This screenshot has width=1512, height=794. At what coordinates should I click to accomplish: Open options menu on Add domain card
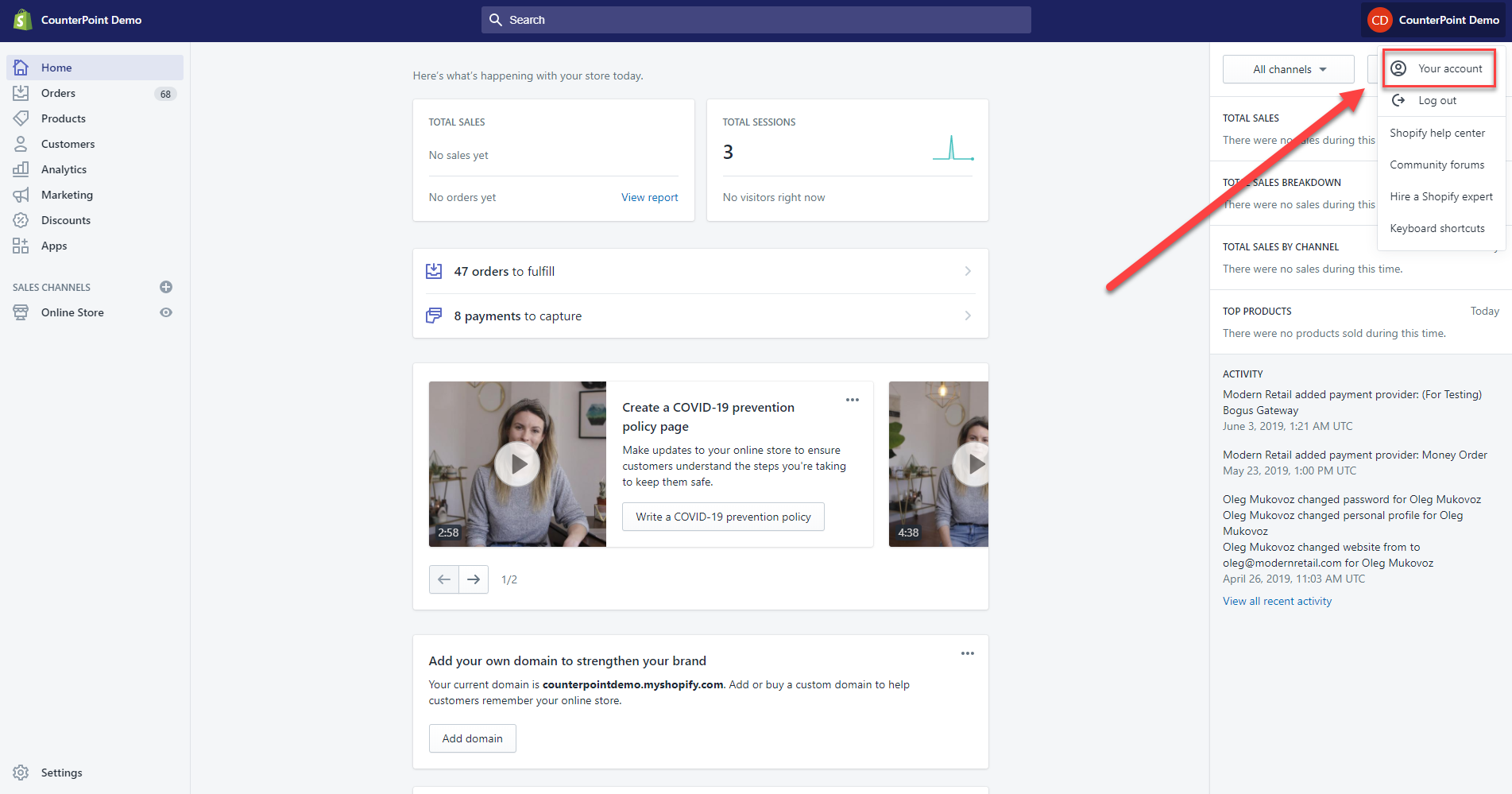[x=968, y=653]
